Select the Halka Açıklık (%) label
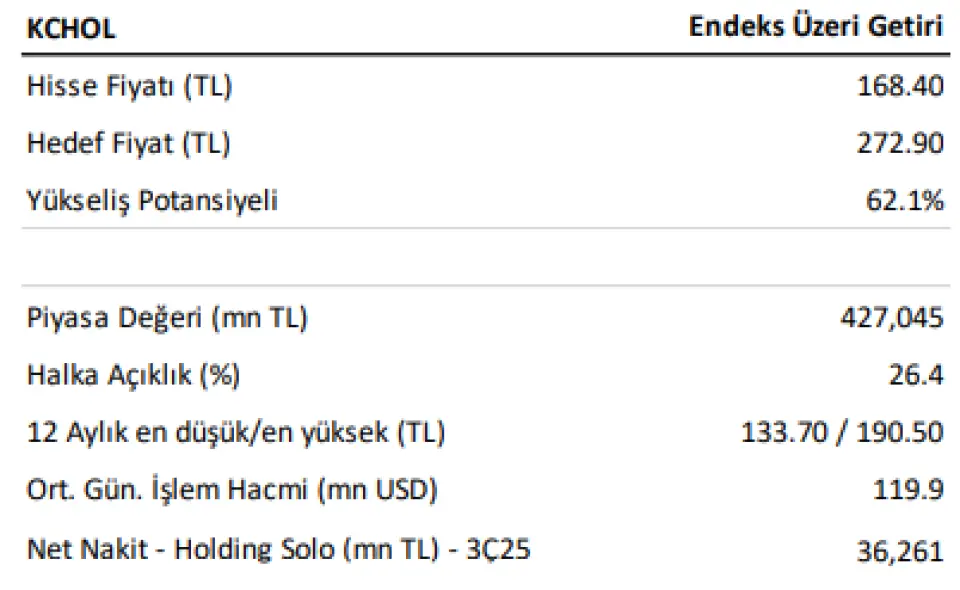The height and width of the screenshot is (590, 960). tap(133, 376)
